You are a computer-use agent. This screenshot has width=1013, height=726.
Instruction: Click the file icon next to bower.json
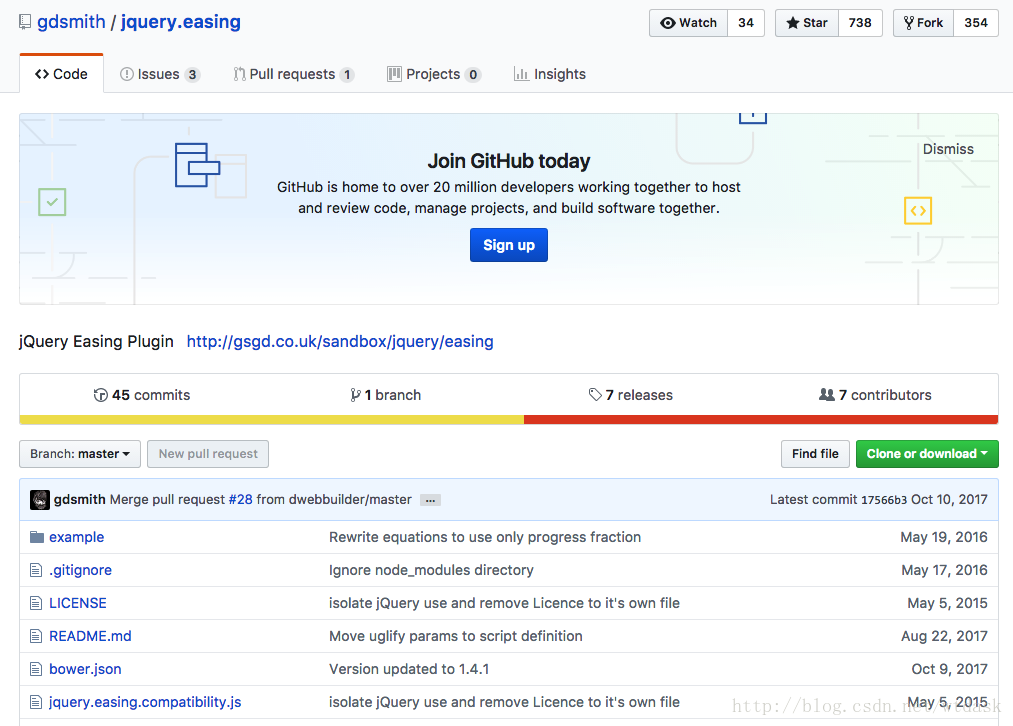point(36,669)
